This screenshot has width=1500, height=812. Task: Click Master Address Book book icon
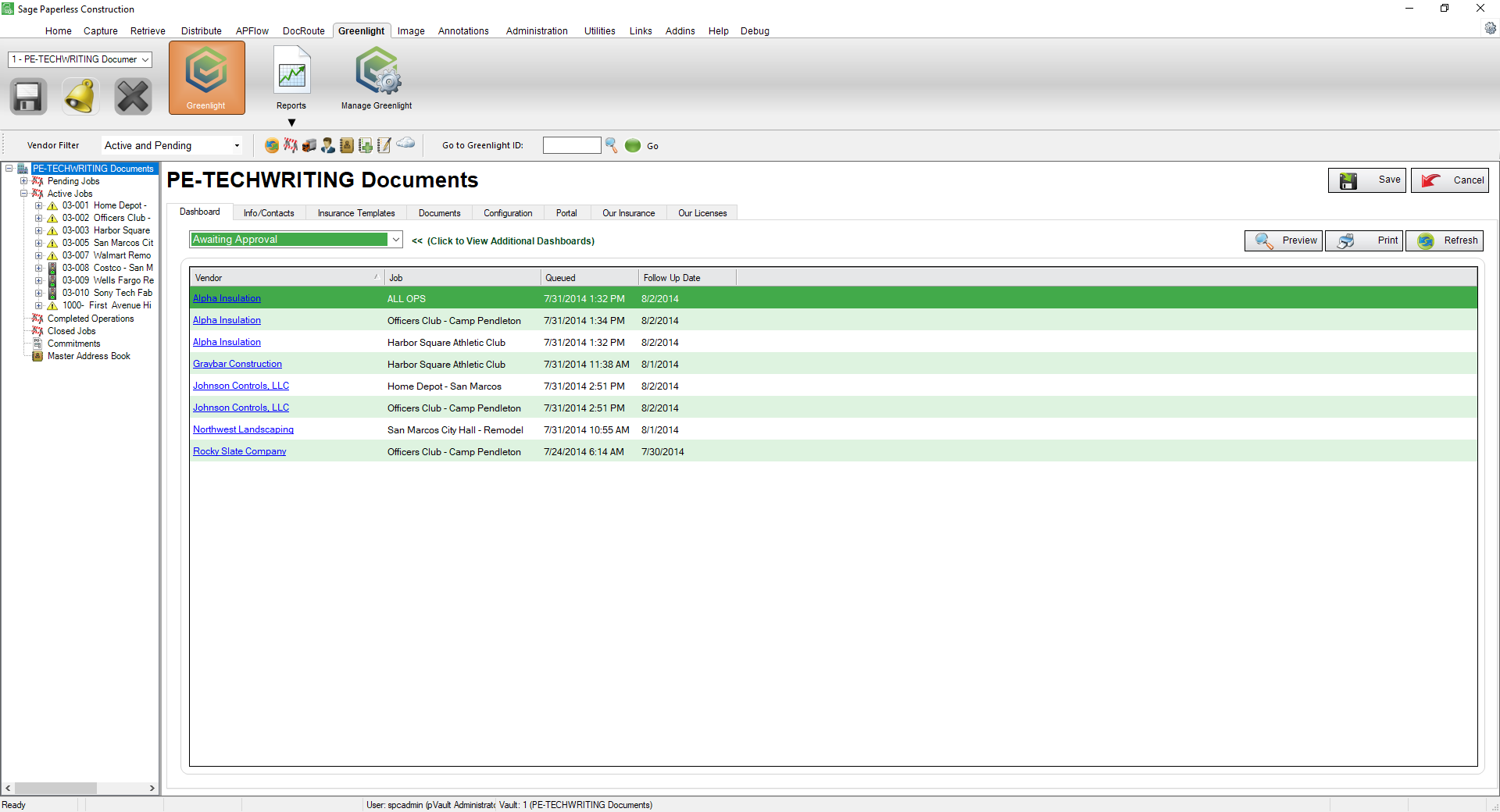tap(37, 356)
